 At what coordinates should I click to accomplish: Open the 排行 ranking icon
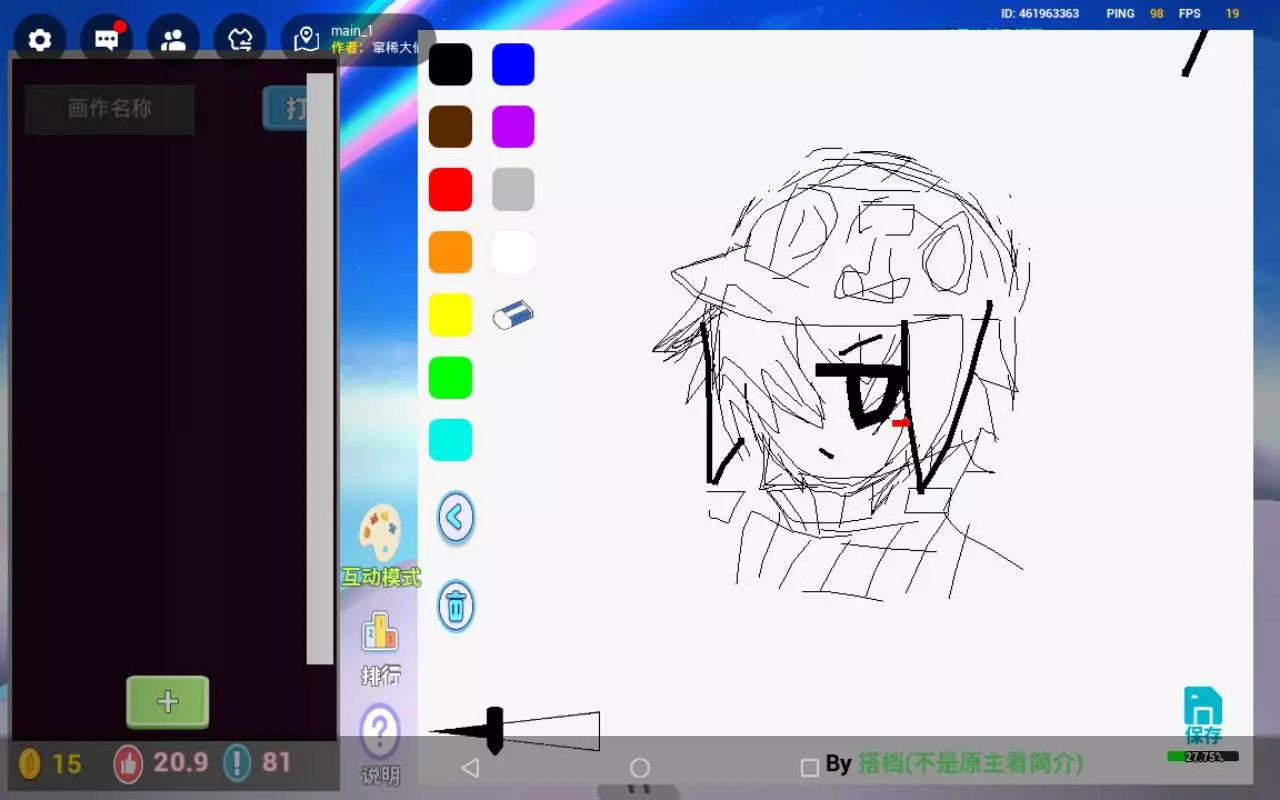[380, 647]
